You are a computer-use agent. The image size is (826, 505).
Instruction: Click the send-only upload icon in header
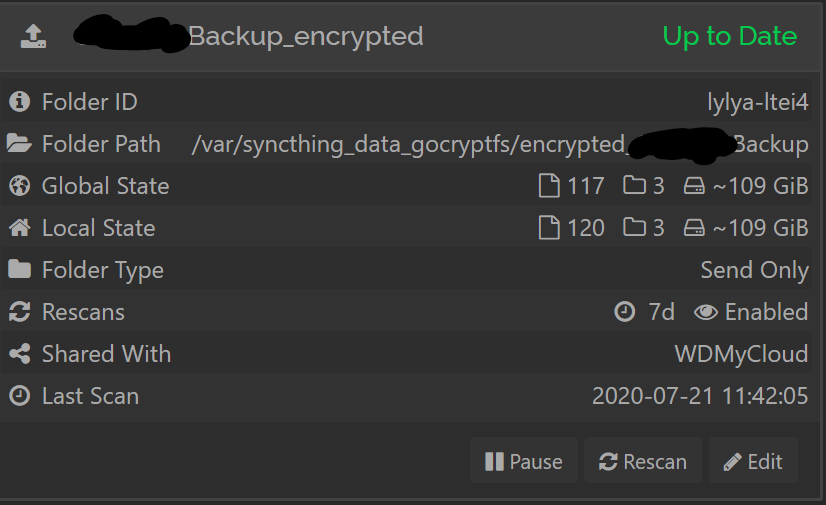pos(33,36)
